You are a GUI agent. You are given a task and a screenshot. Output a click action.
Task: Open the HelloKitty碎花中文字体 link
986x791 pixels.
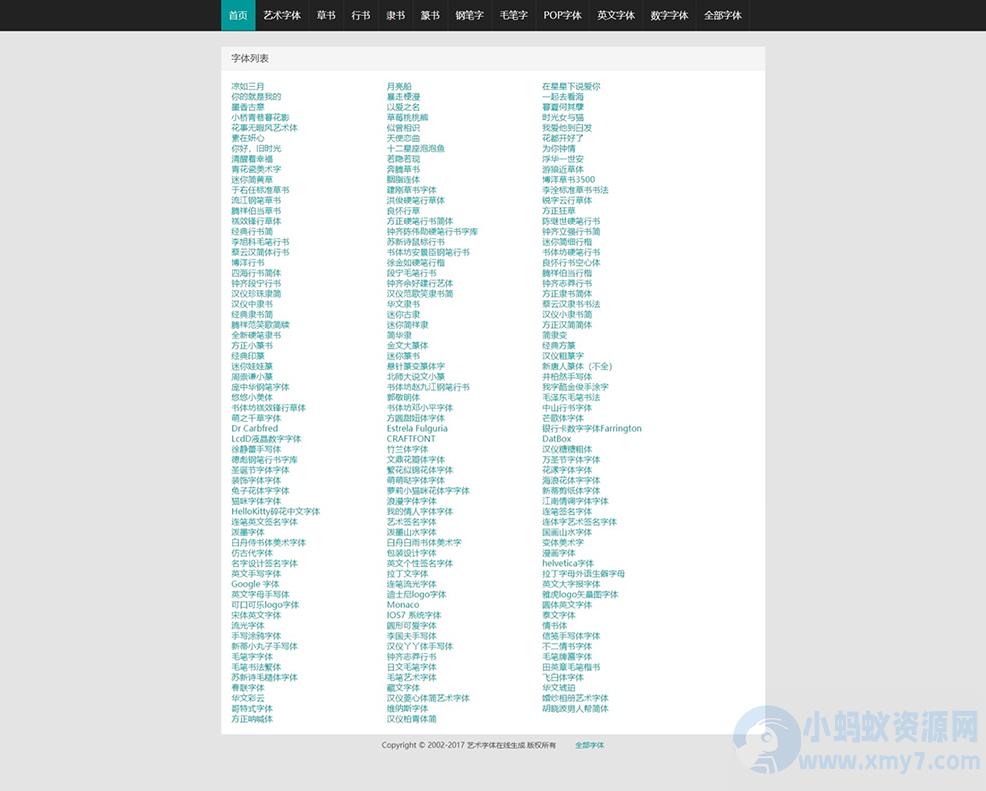coord(275,512)
